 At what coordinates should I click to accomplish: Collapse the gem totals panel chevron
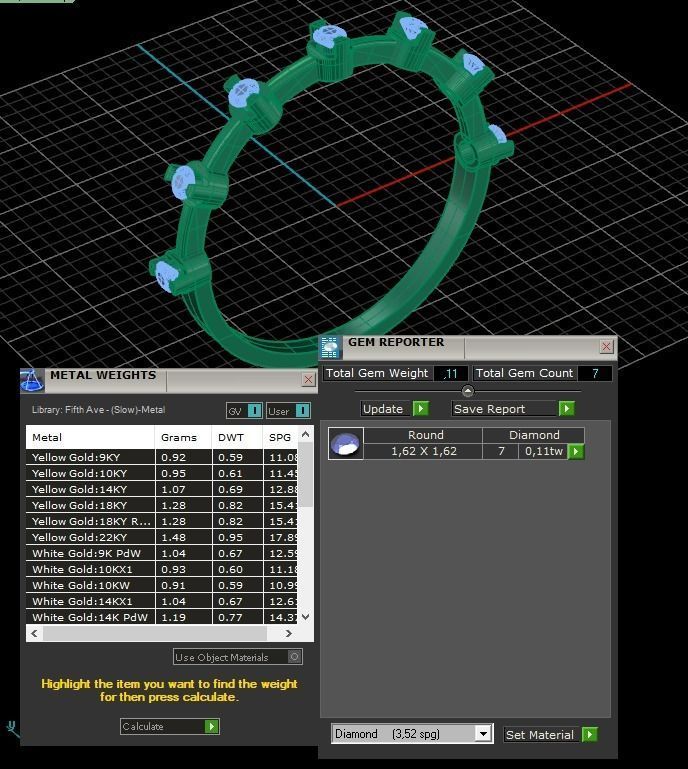(x=468, y=391)
